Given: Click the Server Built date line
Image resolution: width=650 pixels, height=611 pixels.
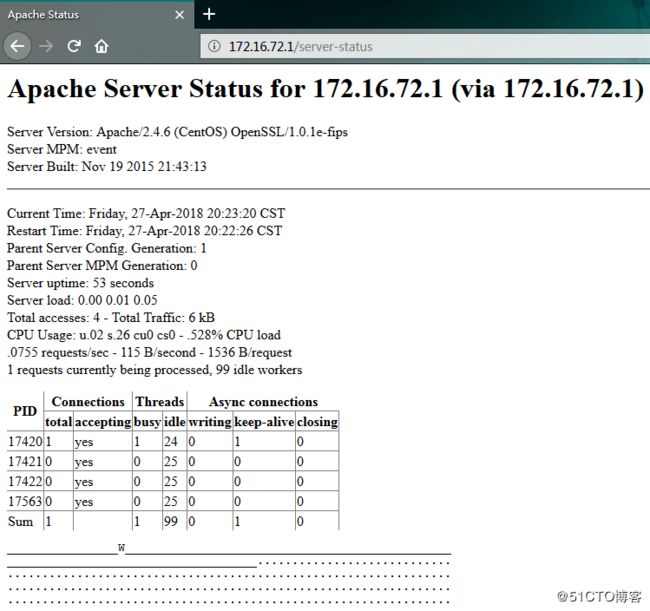Looking at the screenshot, I should coord(107,166).
